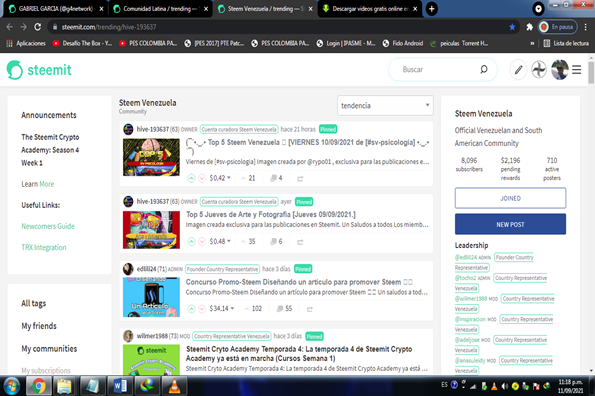Open a new browser tab
Image resolution: width=595 pixels, height=396 pixels.
coord(431,9)
